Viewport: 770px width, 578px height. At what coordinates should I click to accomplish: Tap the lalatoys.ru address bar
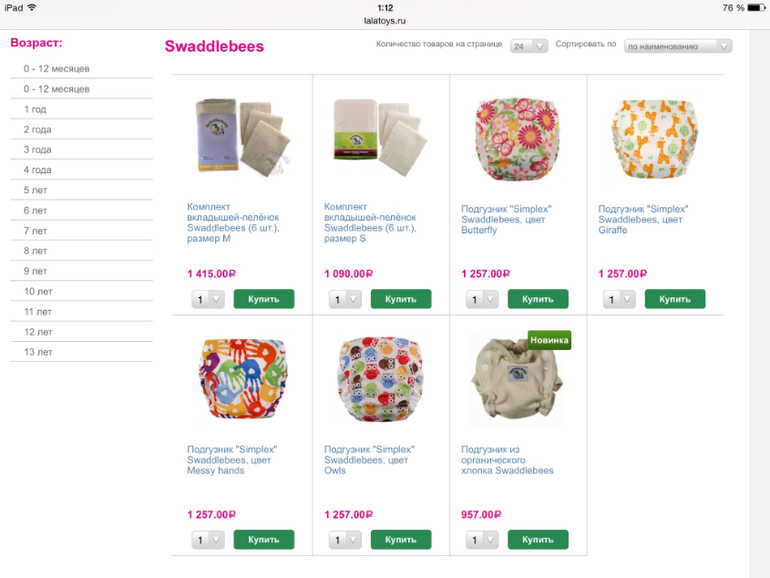[385, 21]
